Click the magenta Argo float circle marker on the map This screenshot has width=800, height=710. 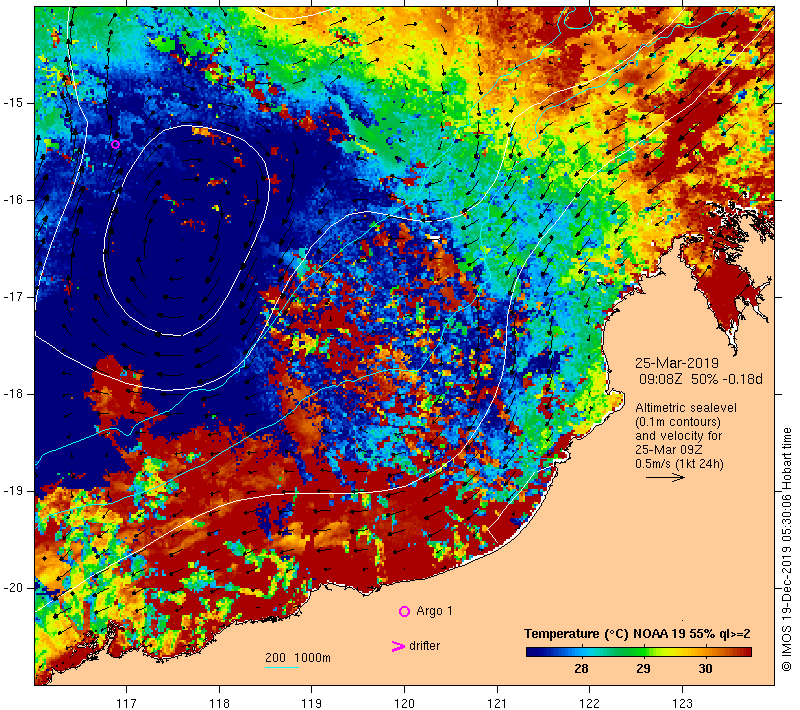click(115, 144)
